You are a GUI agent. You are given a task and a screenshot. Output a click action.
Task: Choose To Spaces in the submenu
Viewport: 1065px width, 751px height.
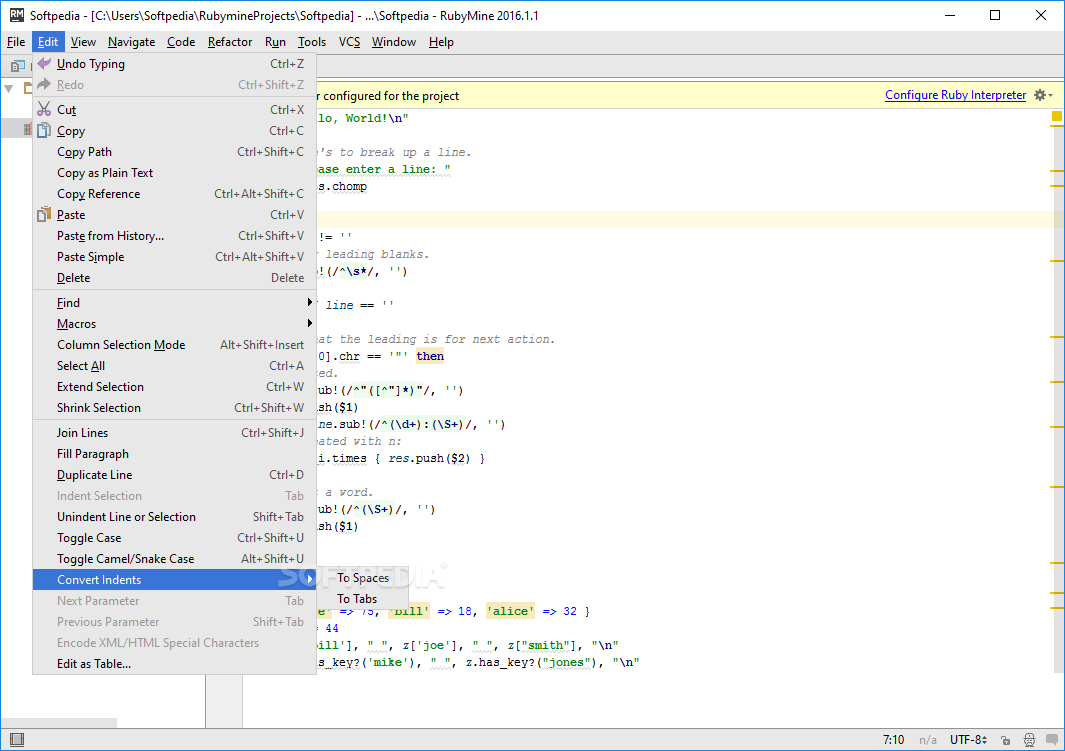363,578
